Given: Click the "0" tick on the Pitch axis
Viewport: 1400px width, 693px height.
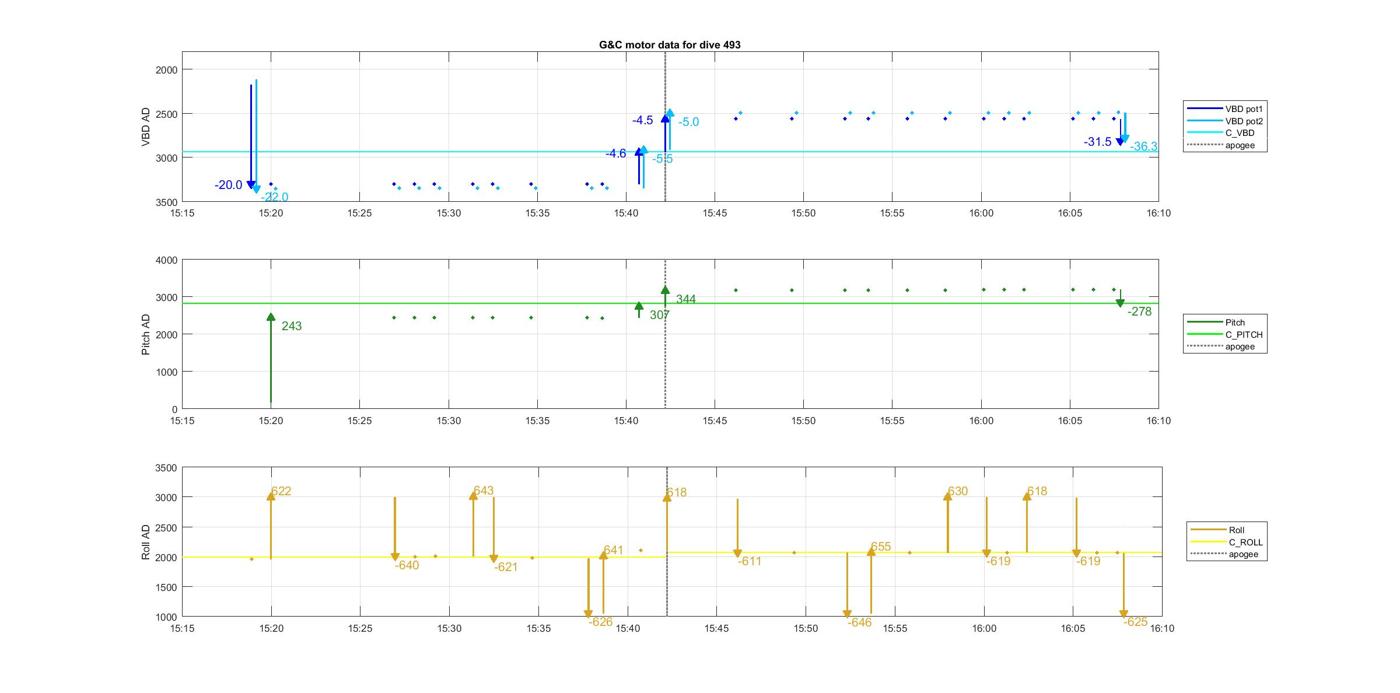Looking at the screenshot, I should 174,409.
